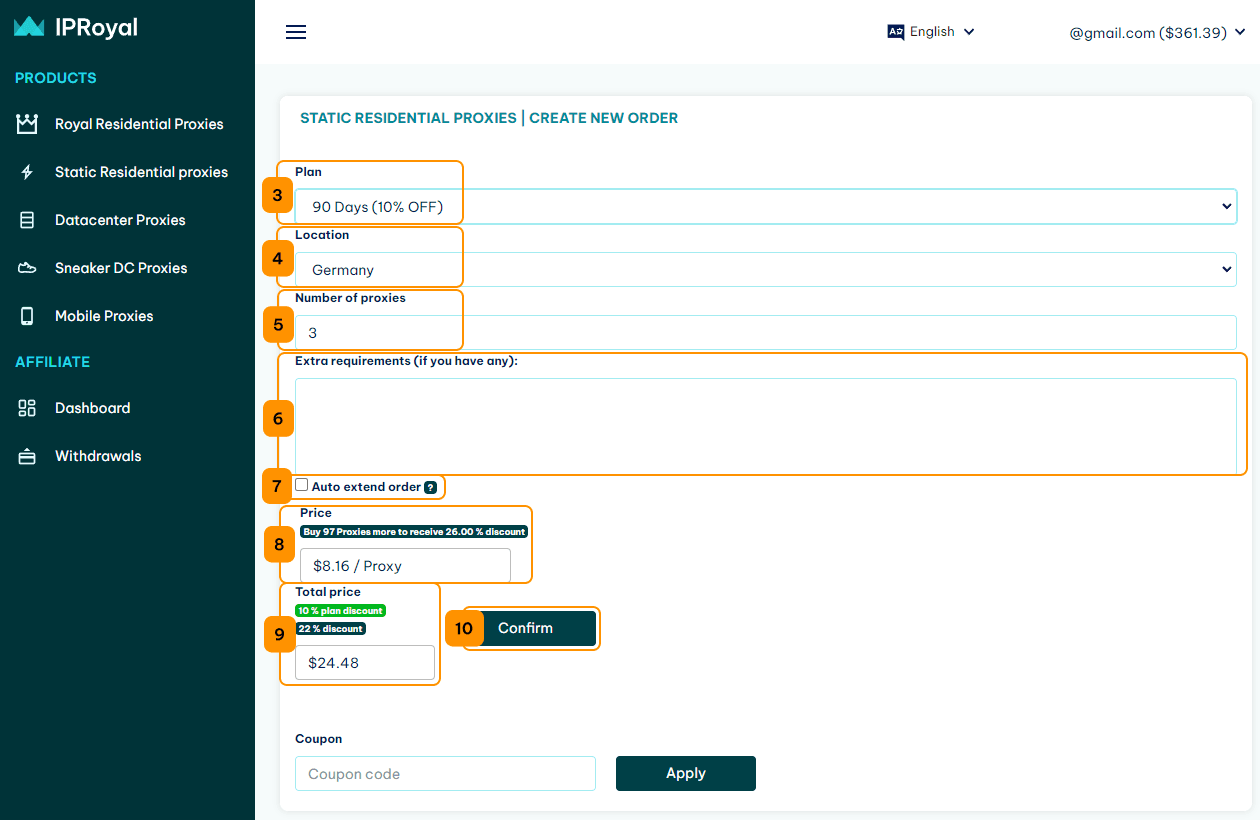The width and height of the screenshot is (1260, 820).
Task: Click the Create New Order heading link
Action: coord(604,118)
